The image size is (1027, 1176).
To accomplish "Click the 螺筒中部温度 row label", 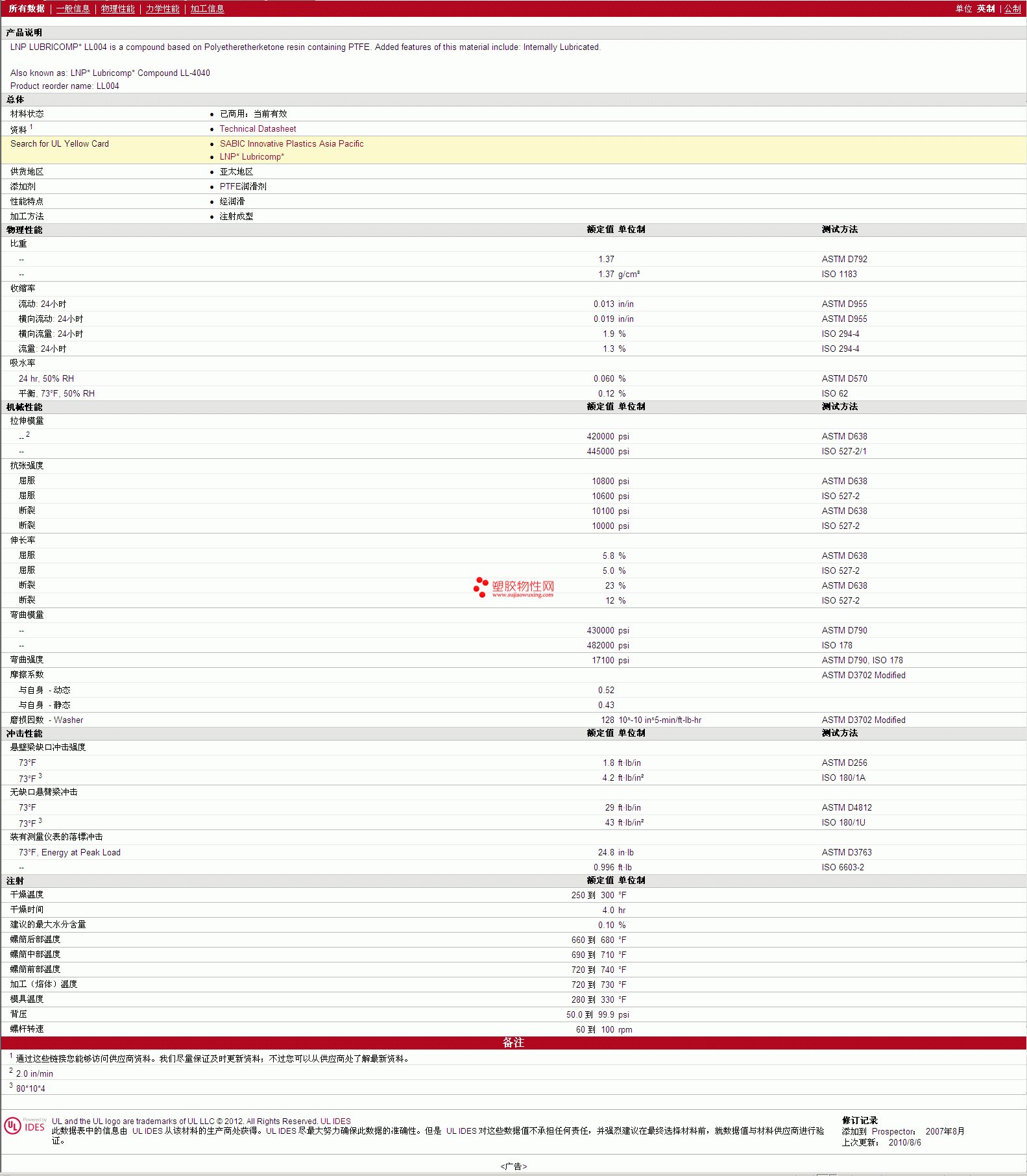I will (x=35, y=955).
